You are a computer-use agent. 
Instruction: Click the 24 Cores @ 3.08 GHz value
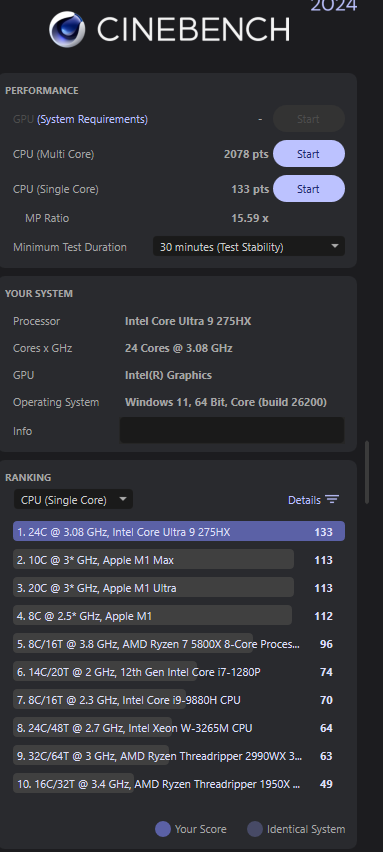pos(179,348)
